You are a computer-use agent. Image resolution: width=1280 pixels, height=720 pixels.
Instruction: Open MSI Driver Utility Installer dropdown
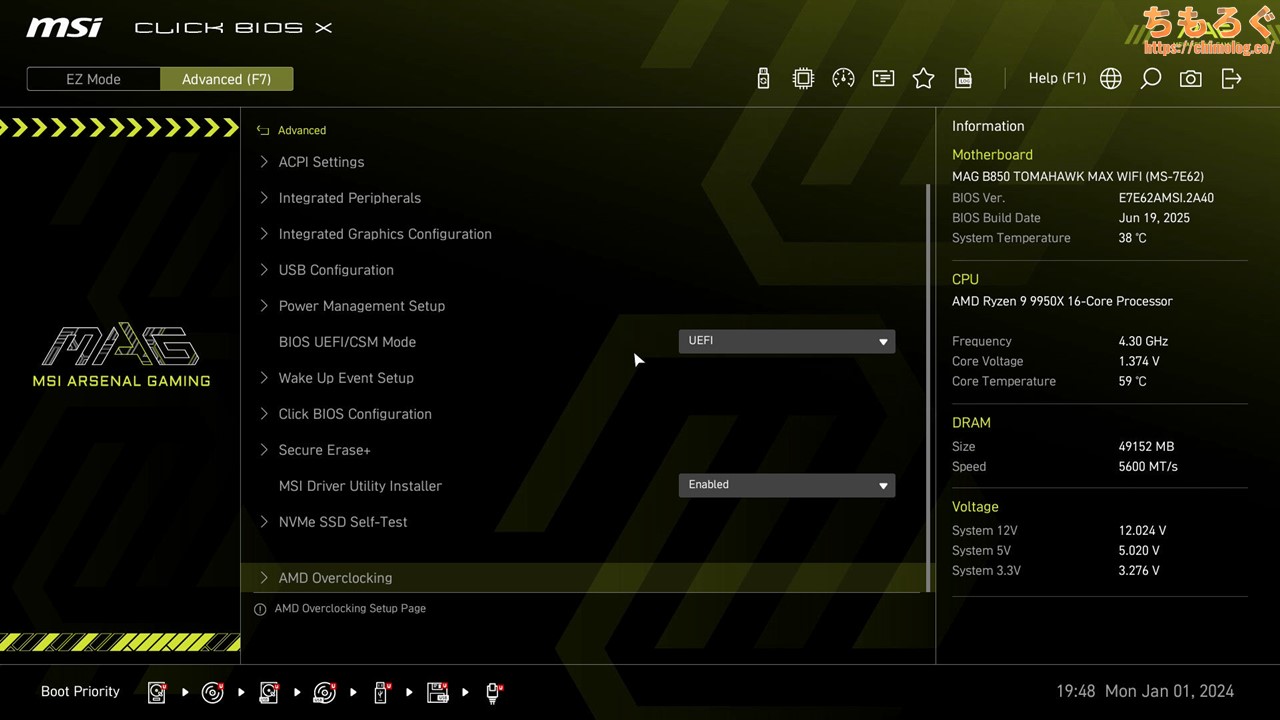tap(786, 485)
